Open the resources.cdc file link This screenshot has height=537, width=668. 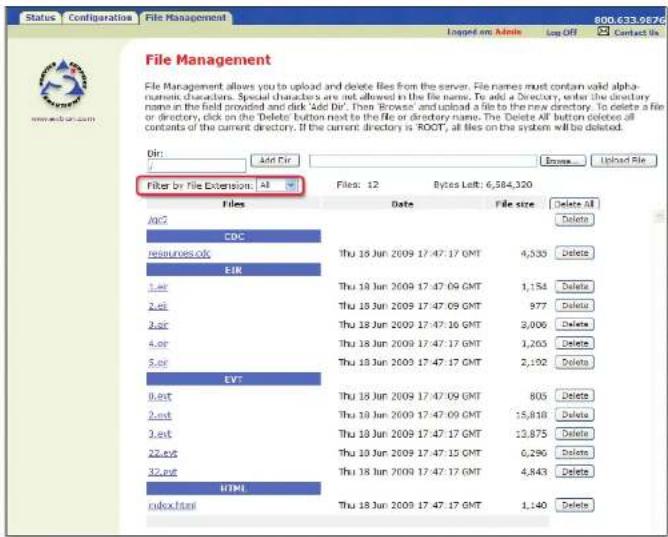(x=179, y=253)
